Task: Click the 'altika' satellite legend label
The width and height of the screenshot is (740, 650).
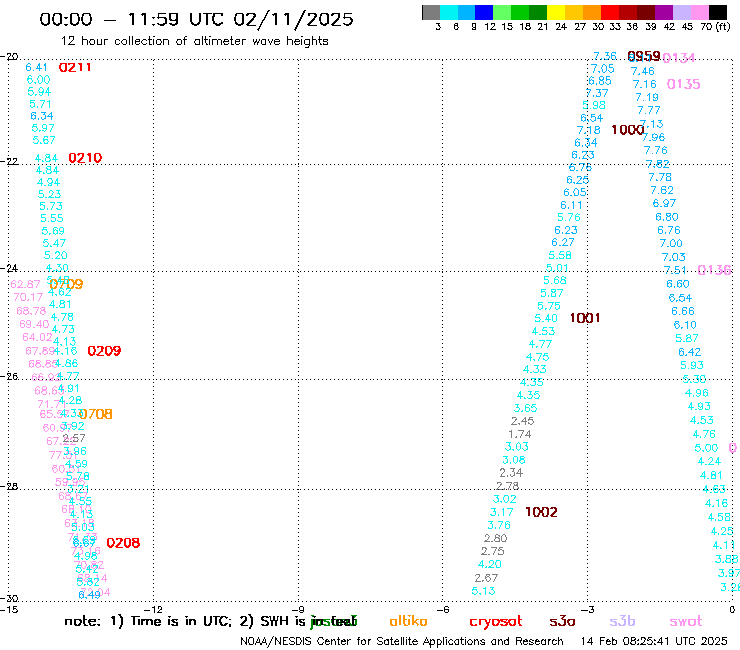Action: click(x=408, y=621)
